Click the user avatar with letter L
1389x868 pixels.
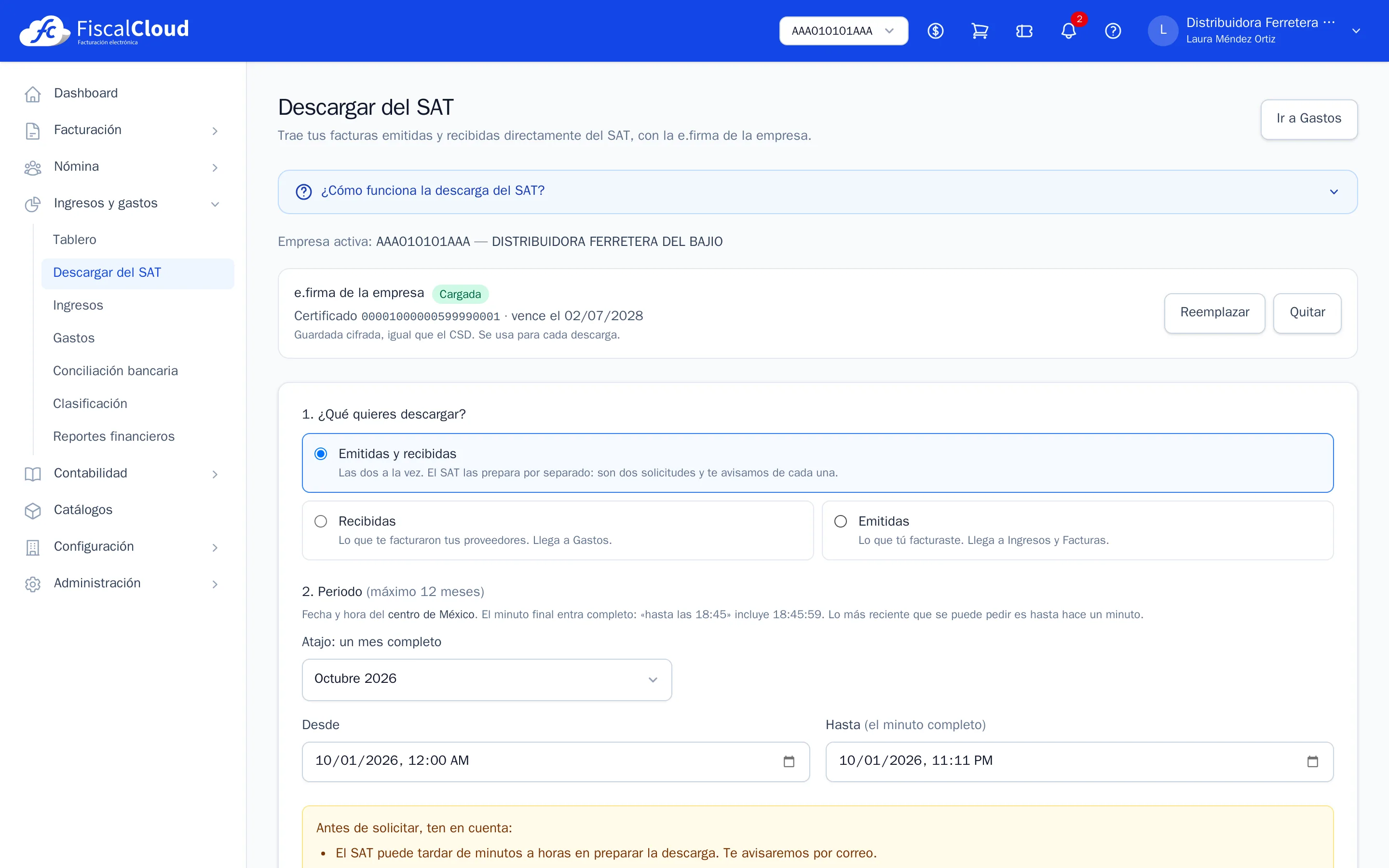click(x=1163, y=31)
